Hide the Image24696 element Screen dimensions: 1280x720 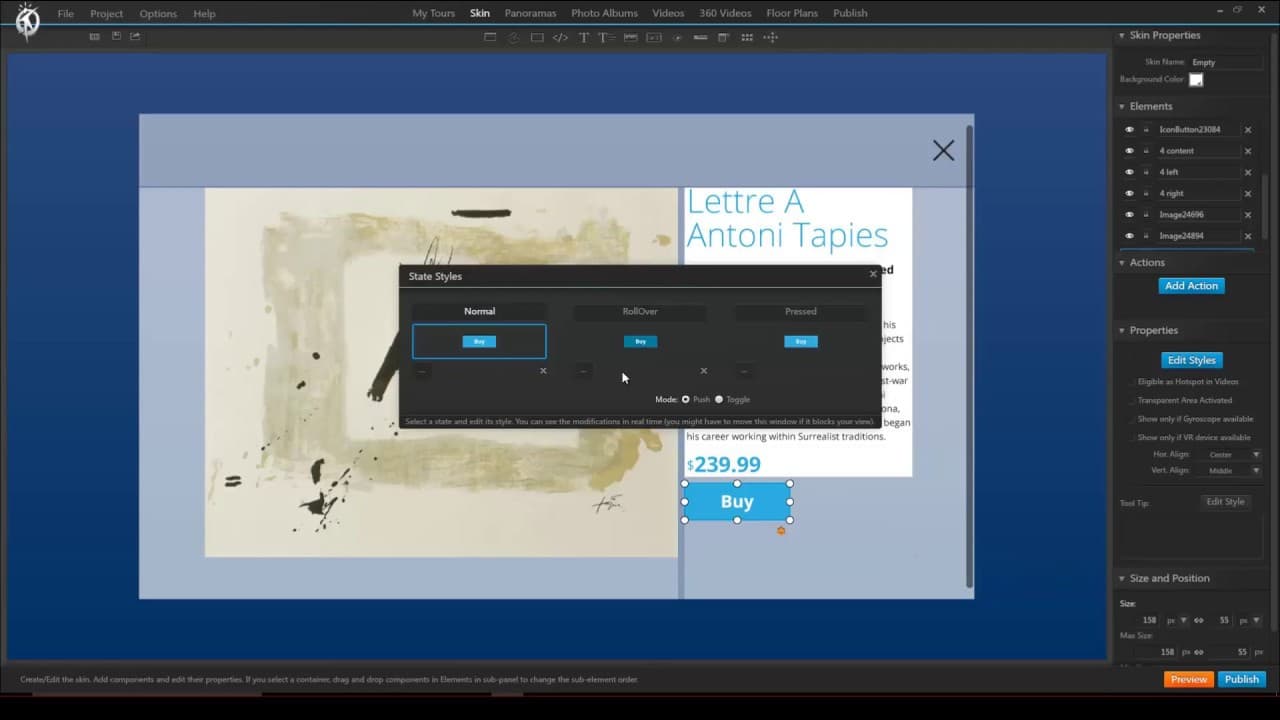pyautogui.click(x=1130, y=215)
